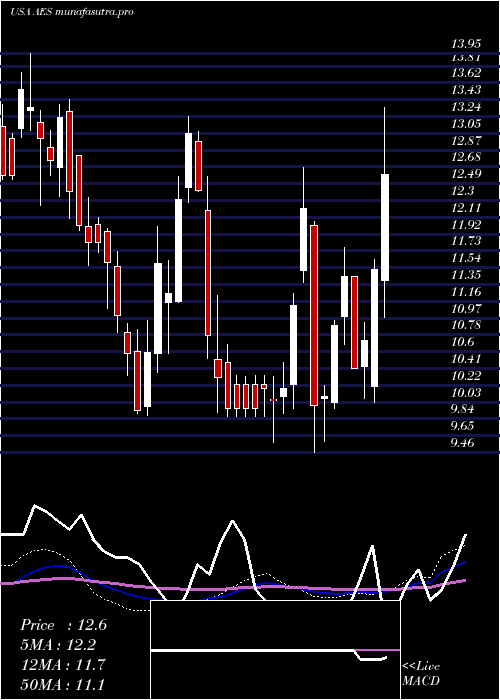Click the 13.24 price axis label
This screenshot has height=700, width=500.
click(466, 107)
